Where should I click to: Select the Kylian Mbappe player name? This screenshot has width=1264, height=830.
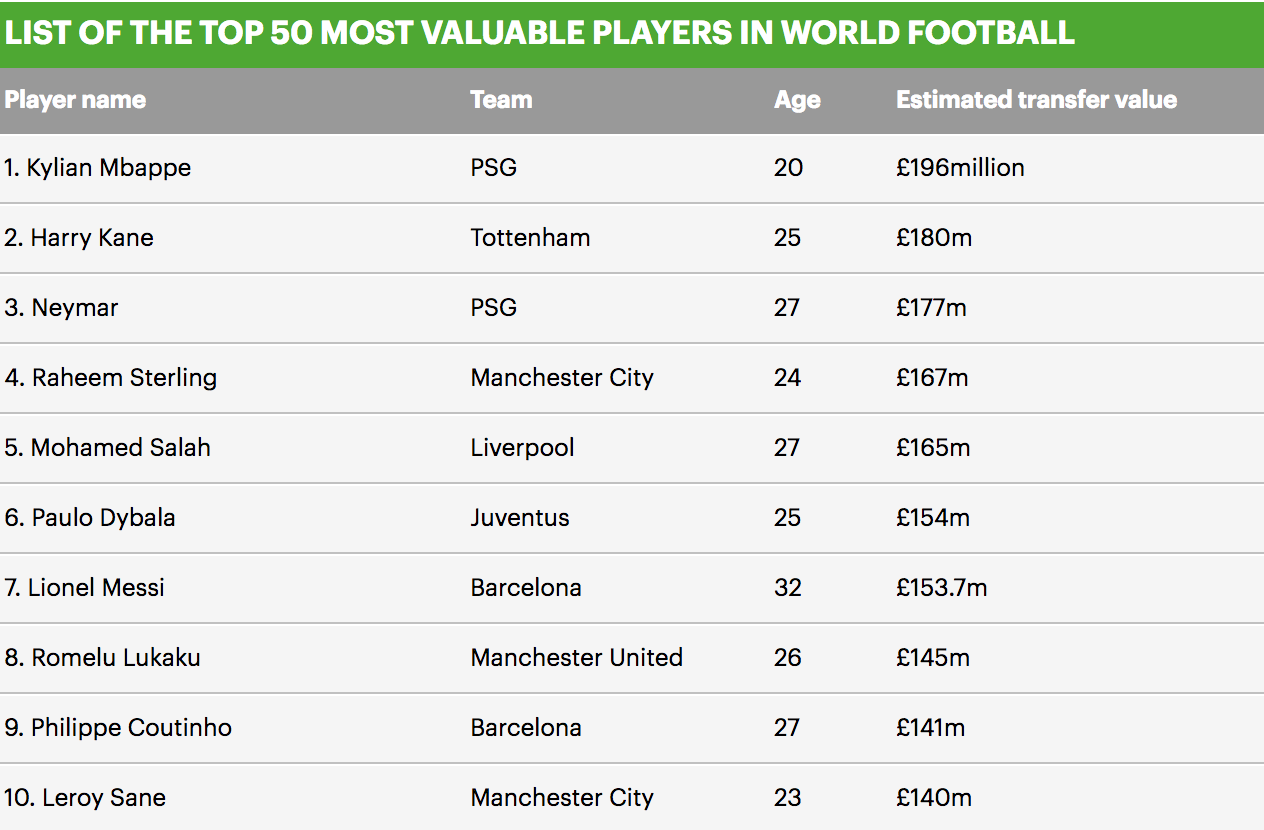tap(98, 167)
